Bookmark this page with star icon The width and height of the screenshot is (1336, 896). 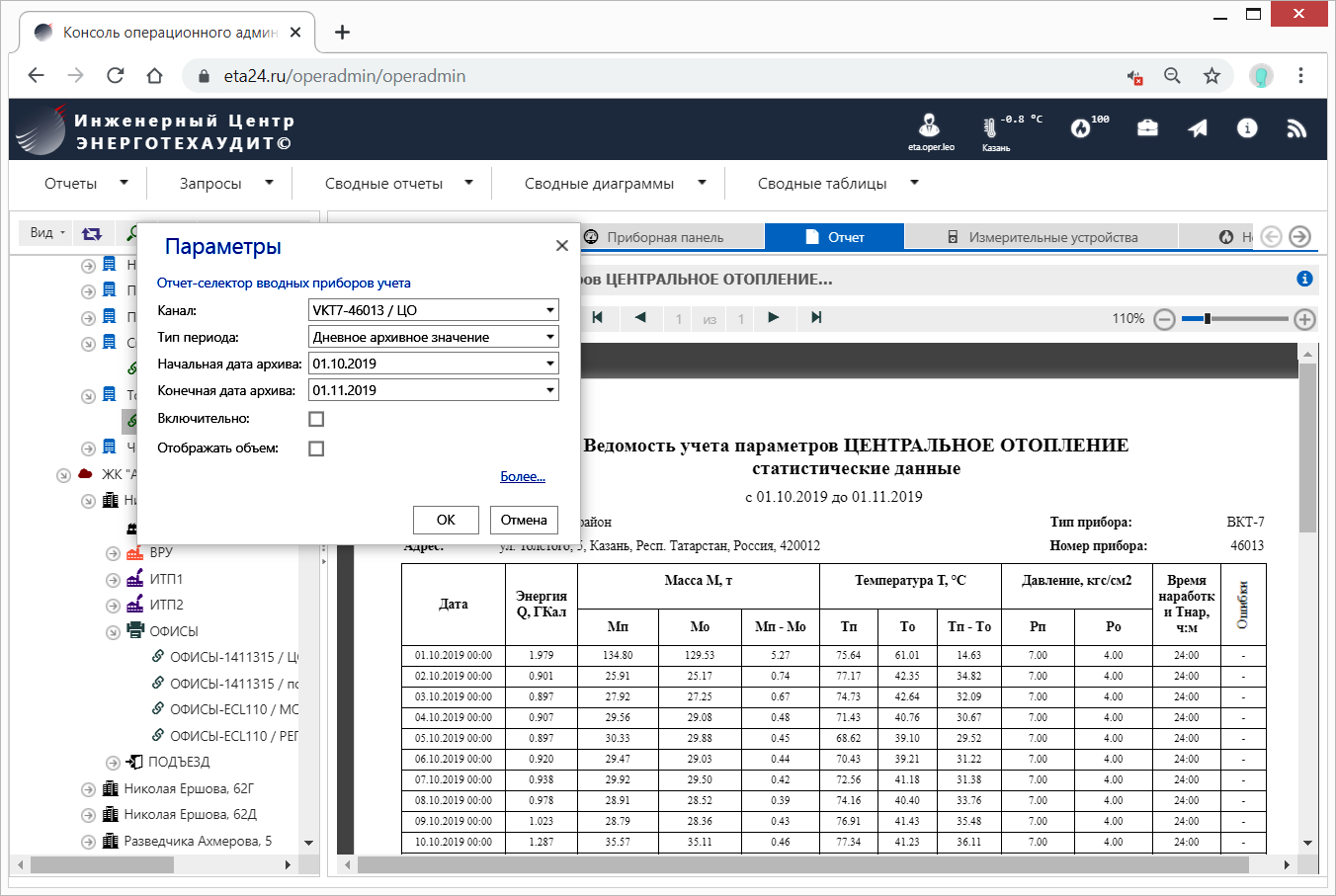1211,76
